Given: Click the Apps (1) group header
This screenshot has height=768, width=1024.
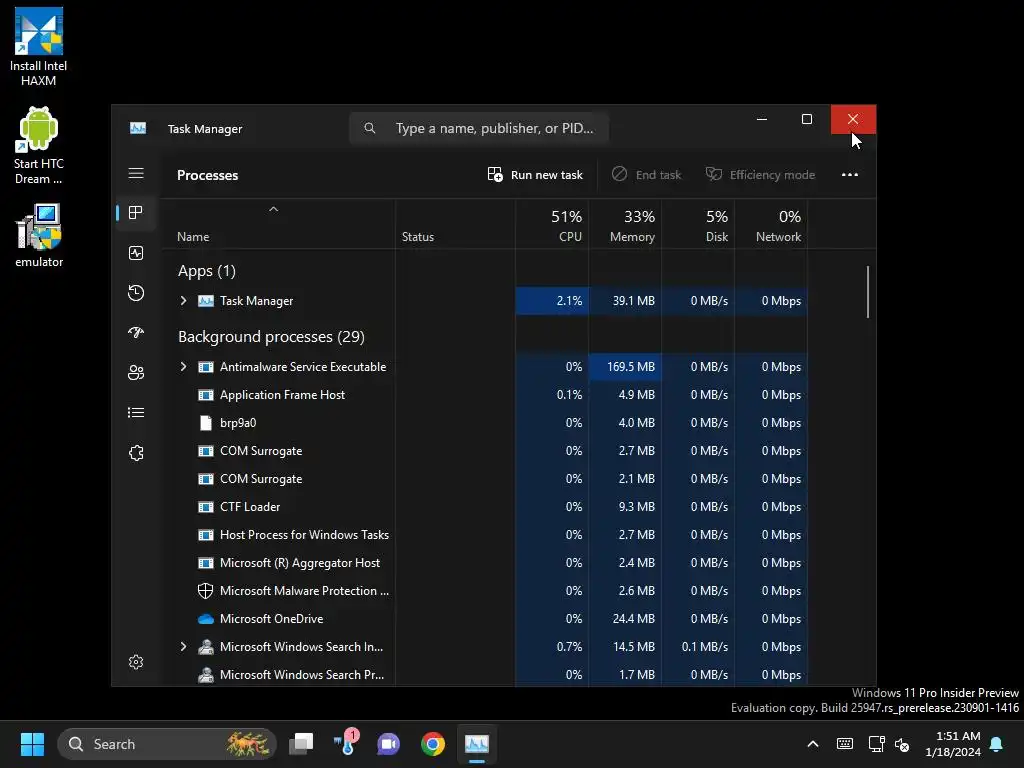Looking at the screenshot, I should tap(207, 271).
